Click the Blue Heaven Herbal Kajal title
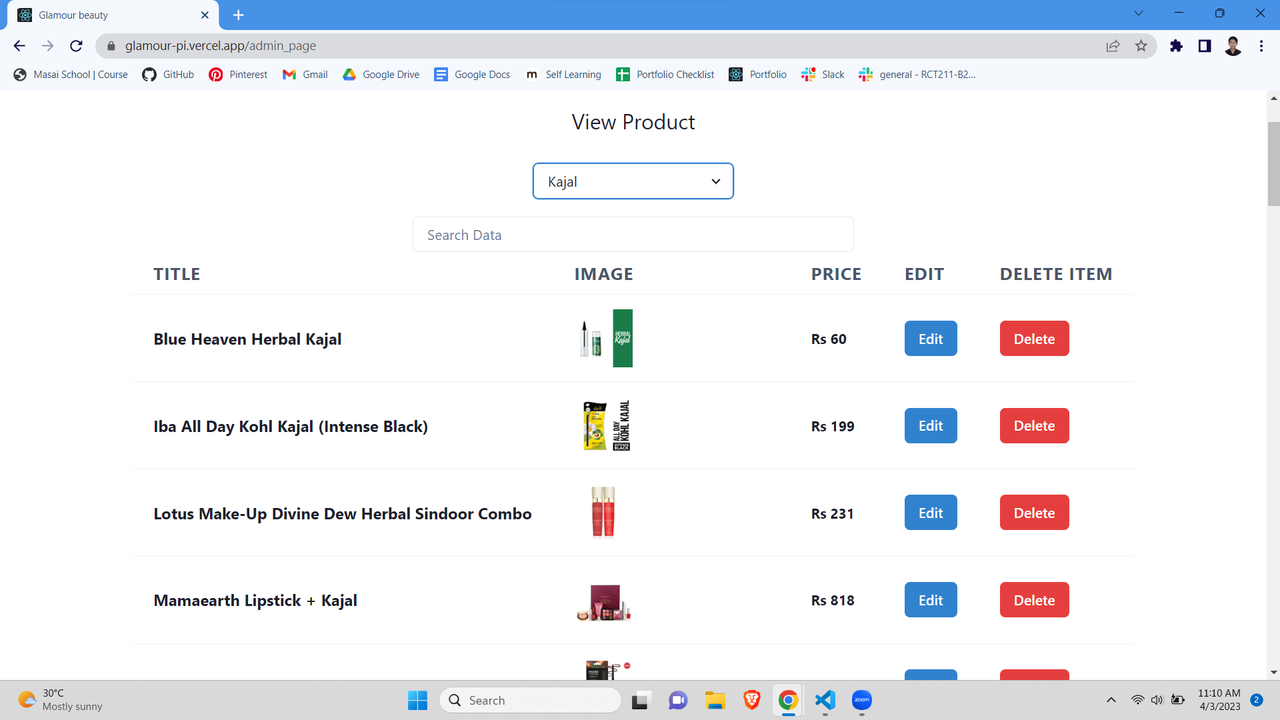The height and width of the screenshot is (720, 1280). point(247,339)
